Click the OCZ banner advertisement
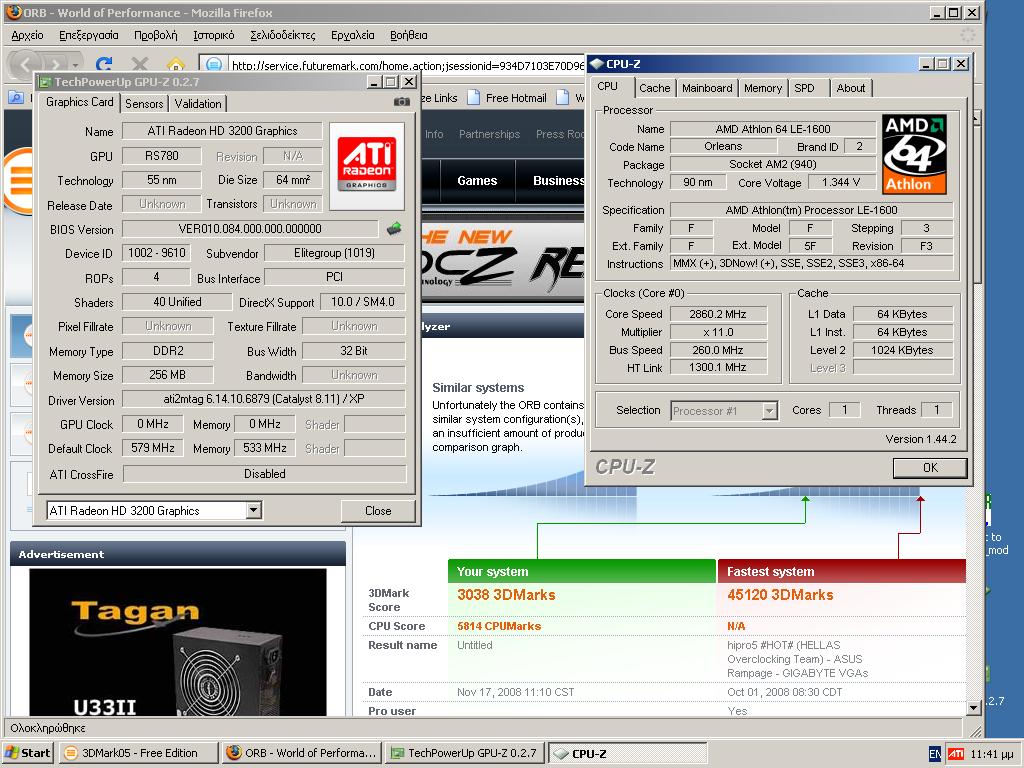The height and width of the screenshot is (768, 1024). [503, 261]
